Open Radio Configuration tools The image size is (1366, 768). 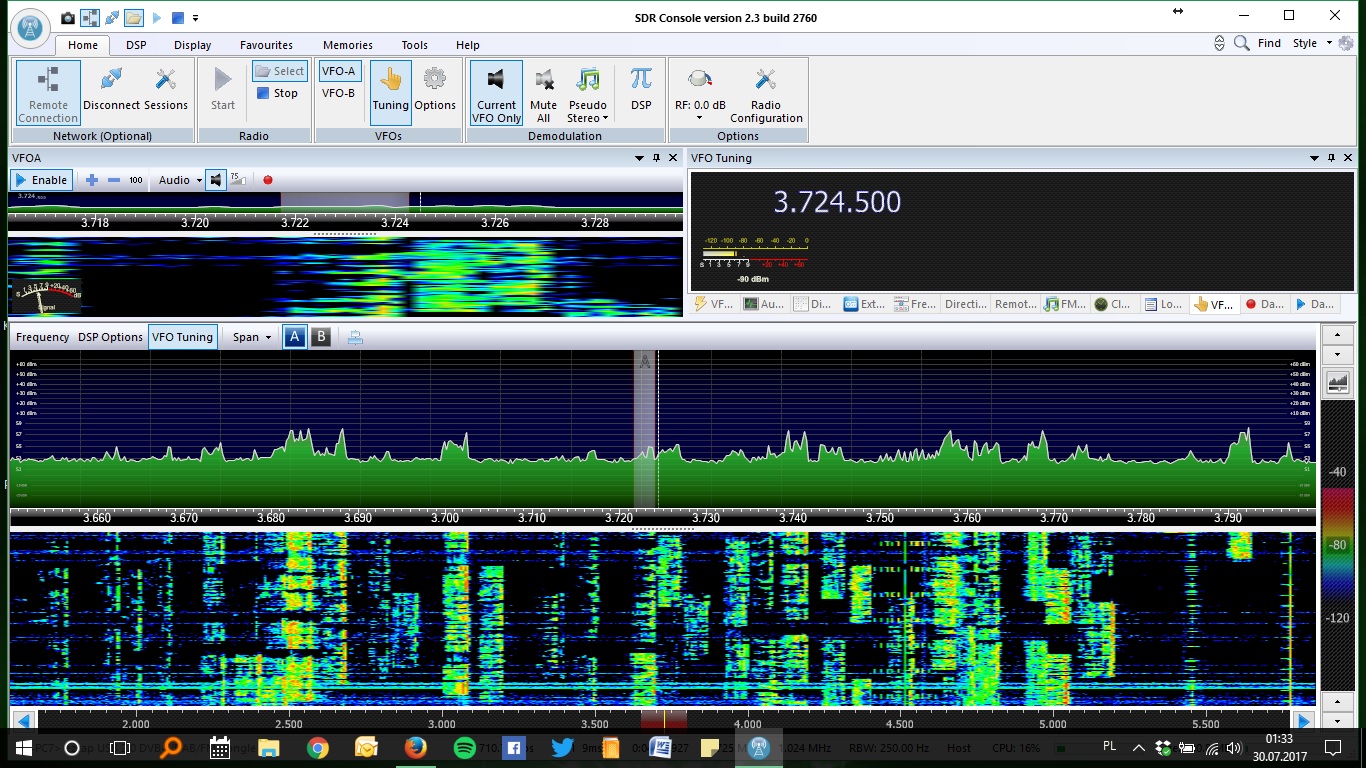(x=766, y=79)
